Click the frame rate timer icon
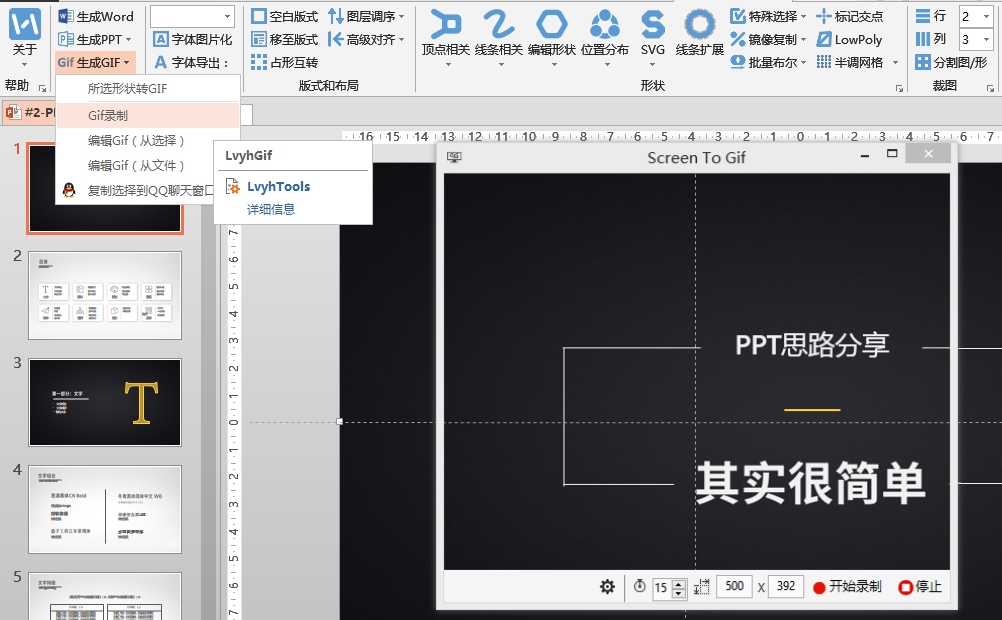The height and width of the screenshot is (620, 1002). point(640,586)
